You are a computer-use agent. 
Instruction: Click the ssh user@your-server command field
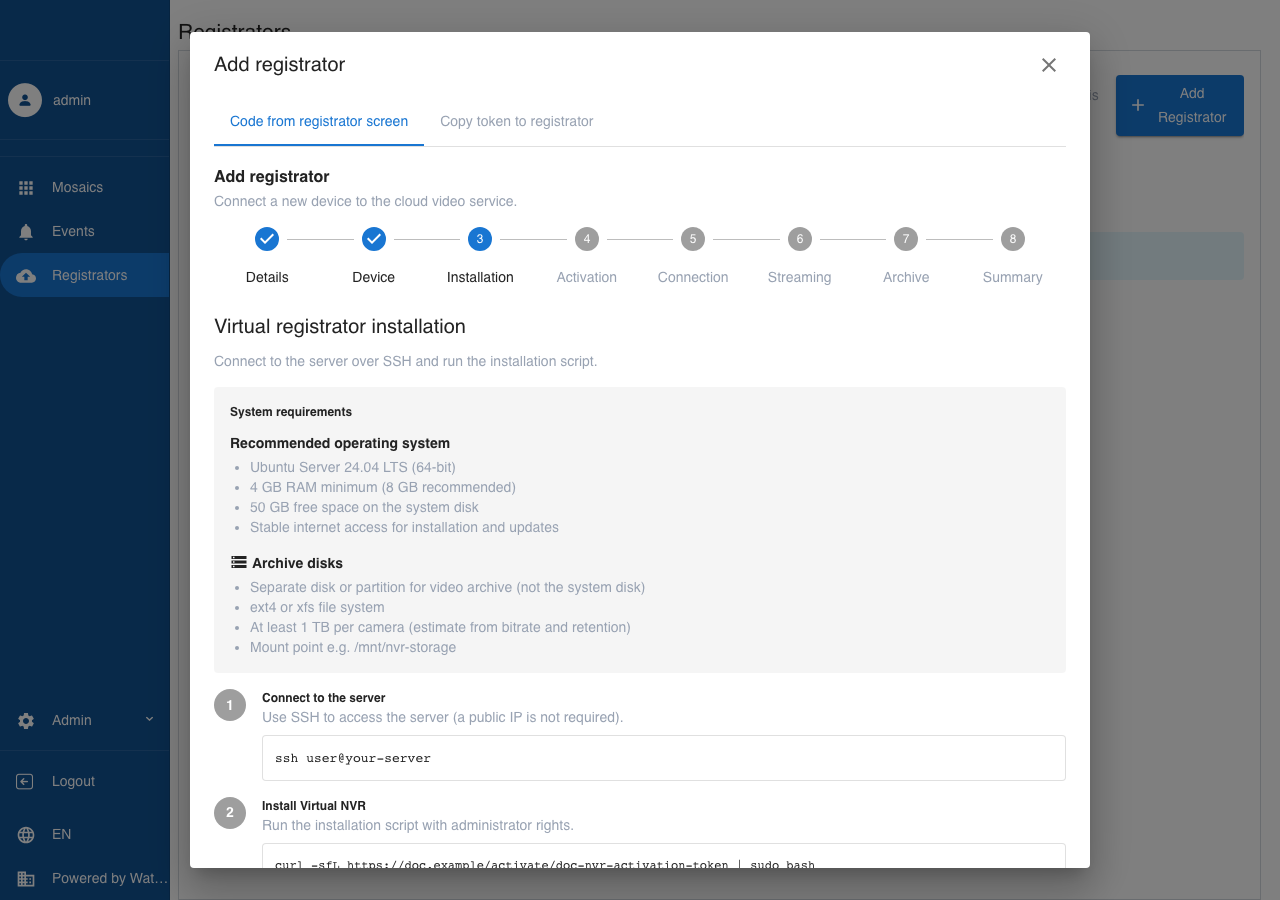tap(664, 758)
